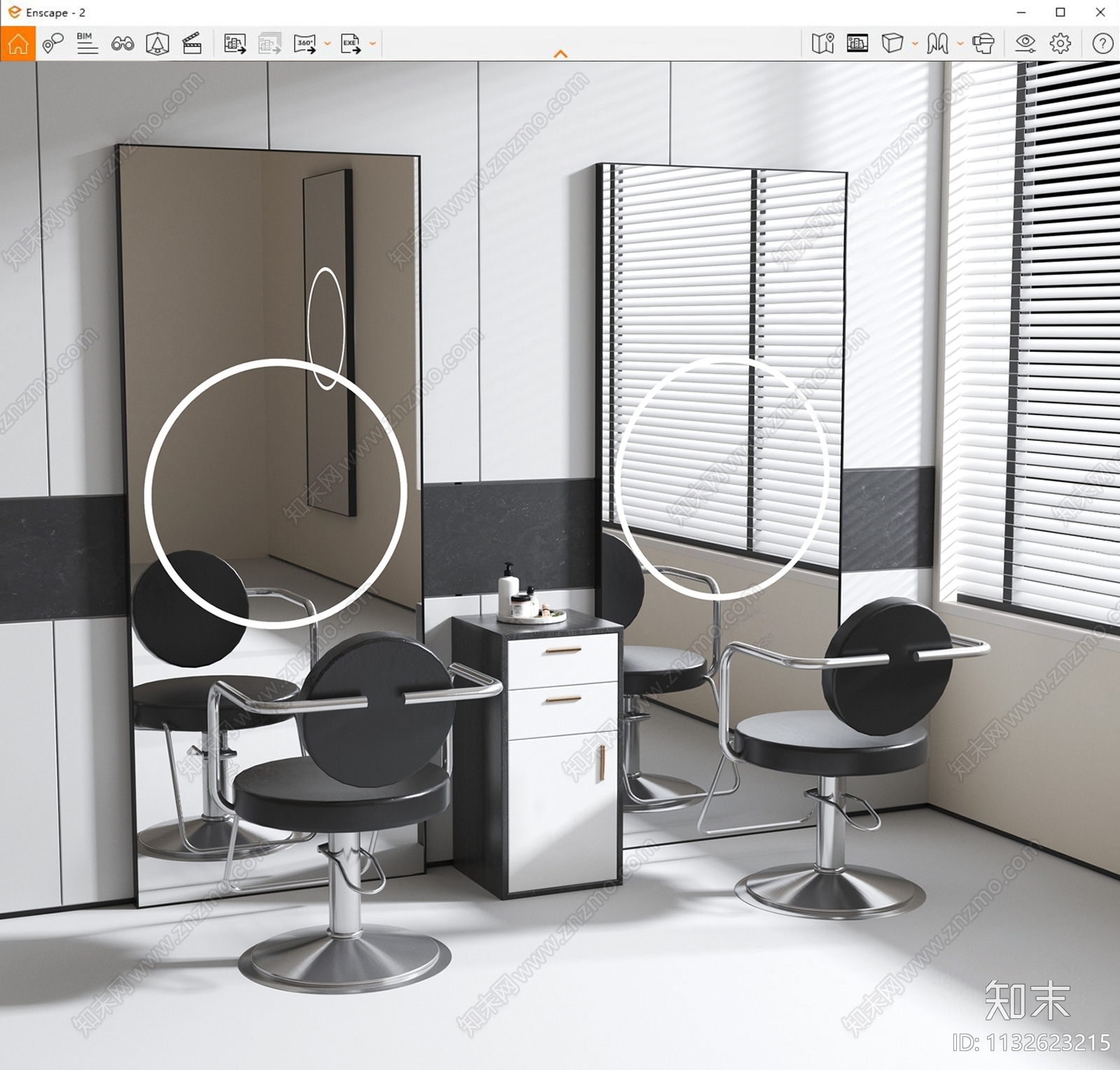1120x1070 pixels.
Task: Toggle safe frame camera icon
Action: pos(157,43)
